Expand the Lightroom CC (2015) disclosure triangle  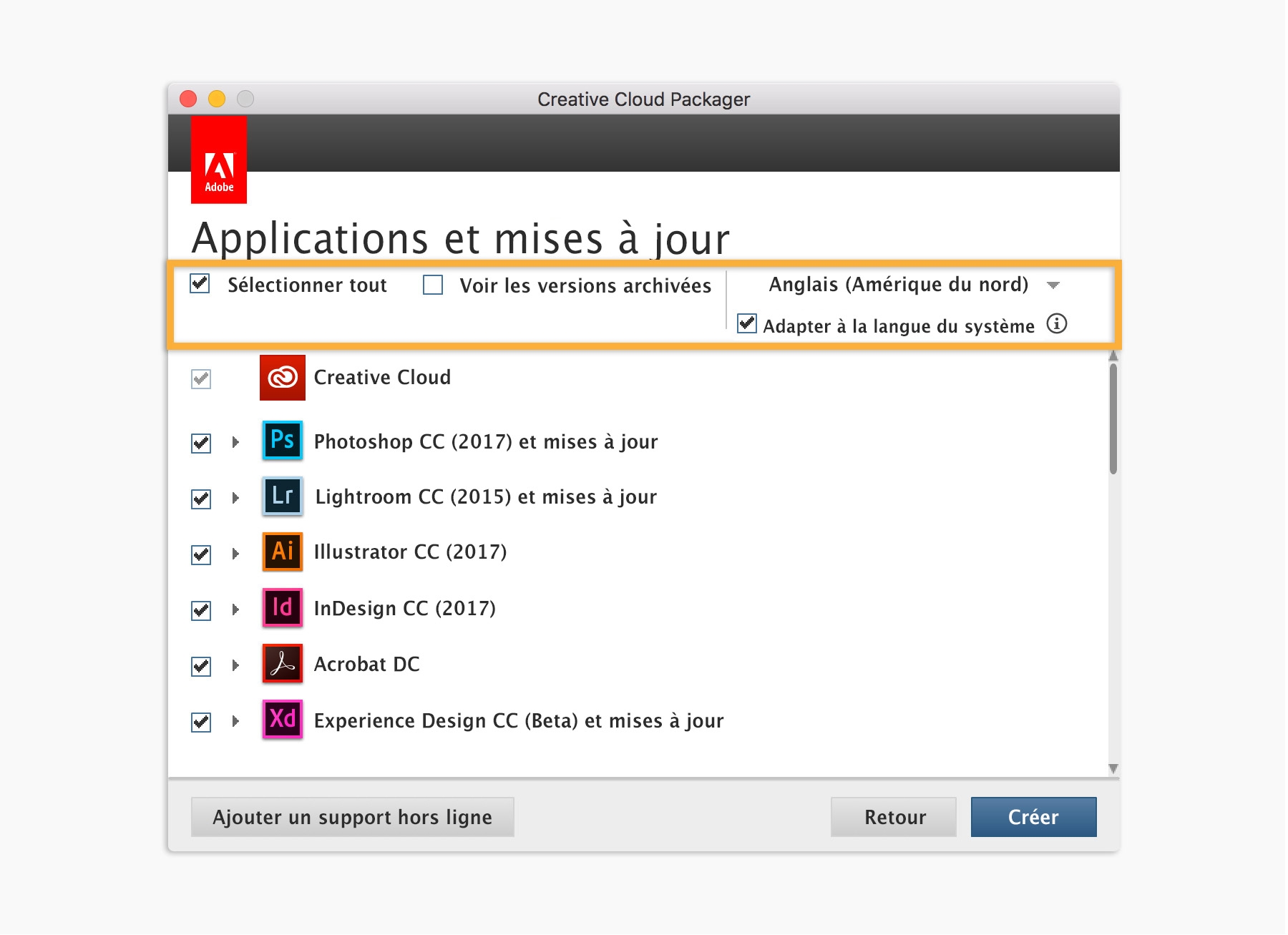coord(235,498)
